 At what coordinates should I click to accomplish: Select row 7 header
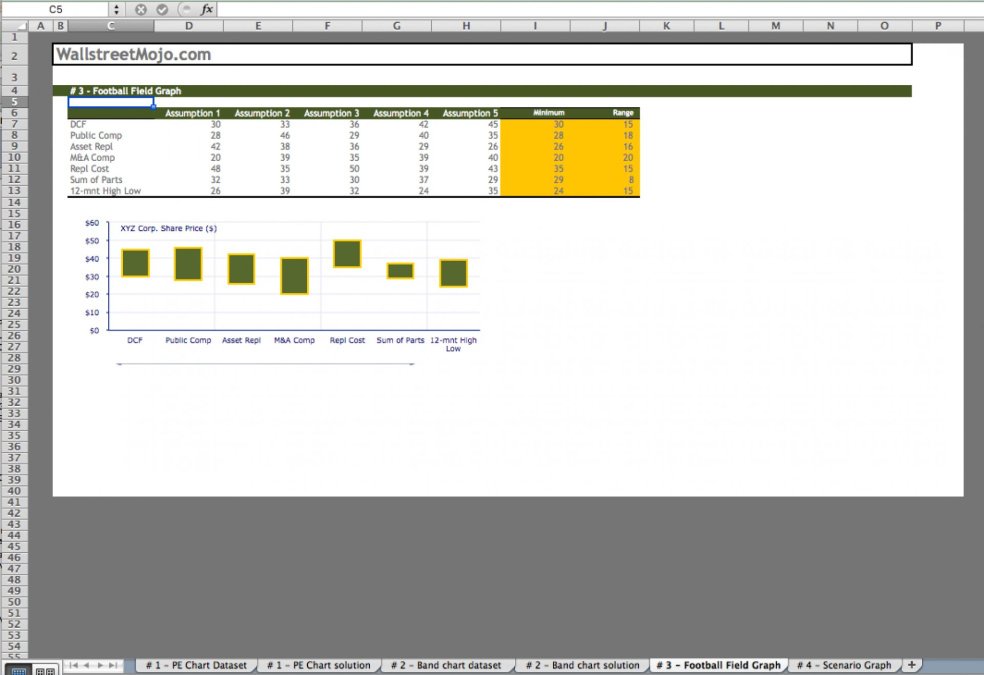[x=14, y=124]
